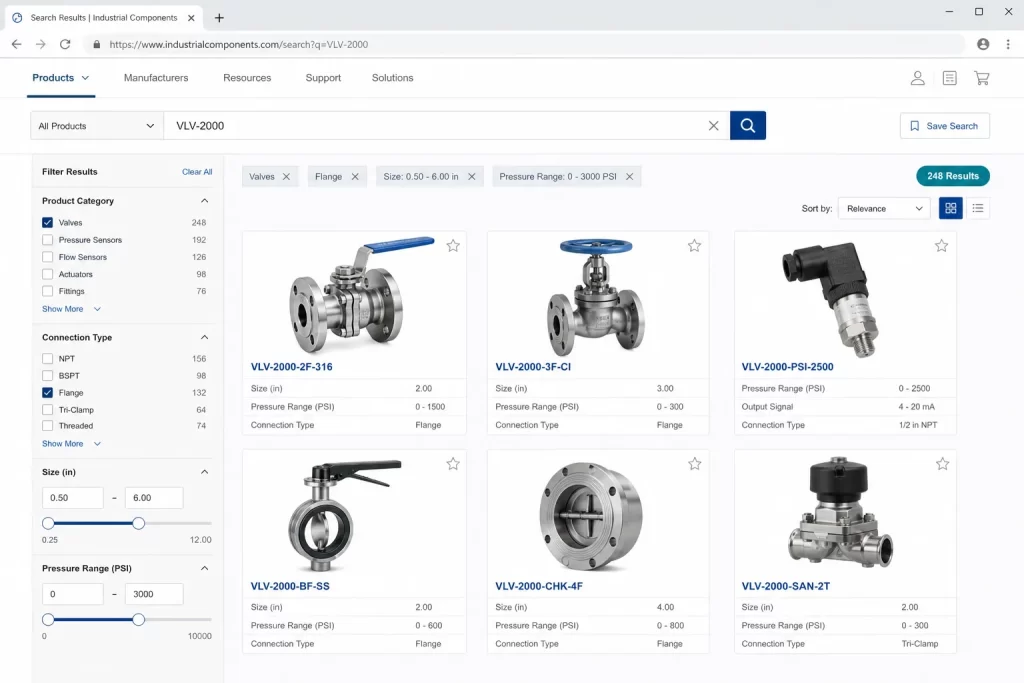The image size is (1024, 683).
Task: Go to the Resources menu item
Action: (247, 78)
